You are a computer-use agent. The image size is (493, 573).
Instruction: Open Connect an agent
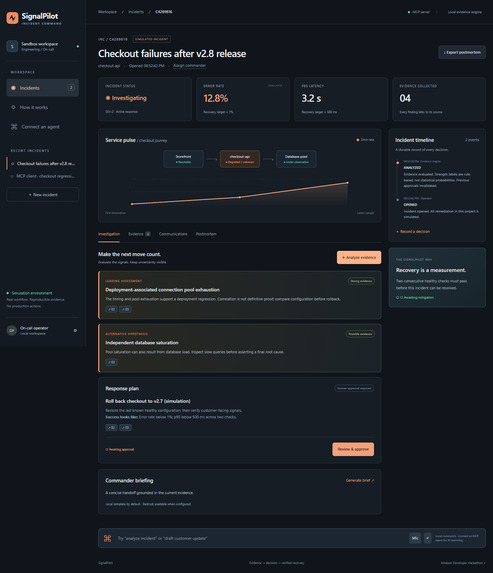click(x=43, y=127)
